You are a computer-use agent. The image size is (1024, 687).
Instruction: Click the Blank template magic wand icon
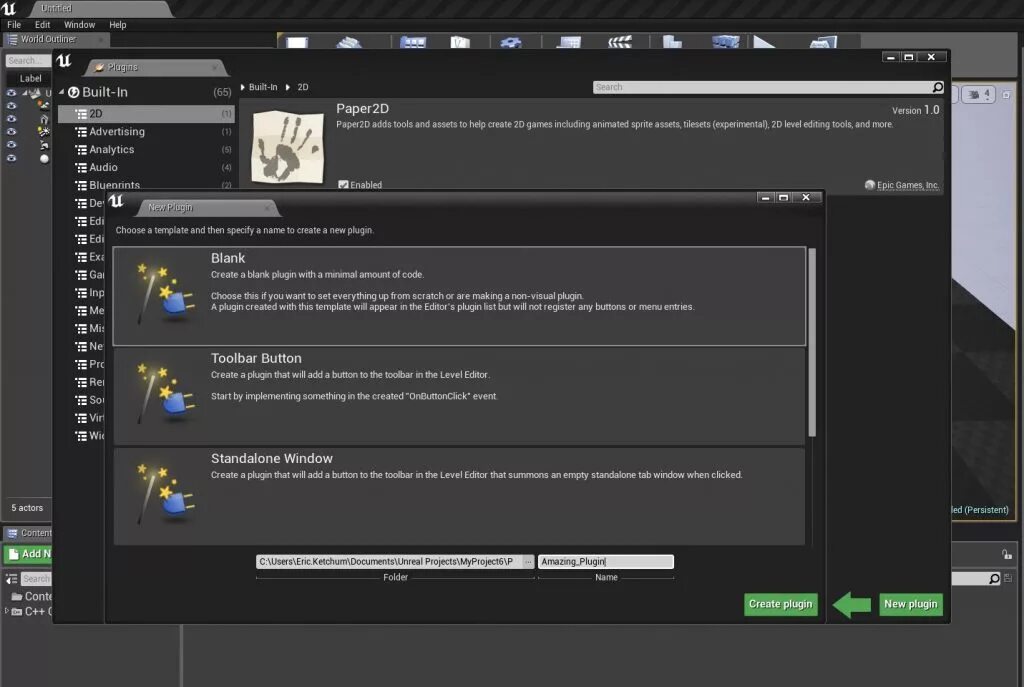click(164, 294)
